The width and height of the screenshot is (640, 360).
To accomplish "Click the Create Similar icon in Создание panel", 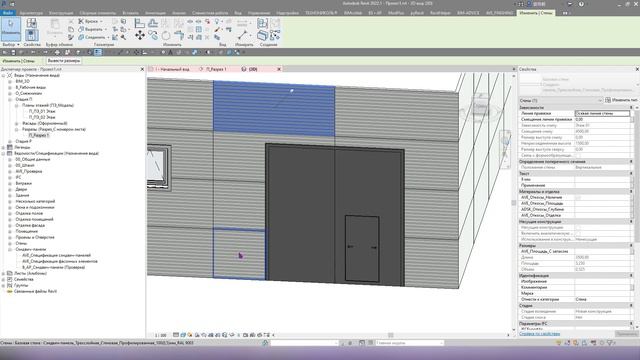I will pos(275,36).
